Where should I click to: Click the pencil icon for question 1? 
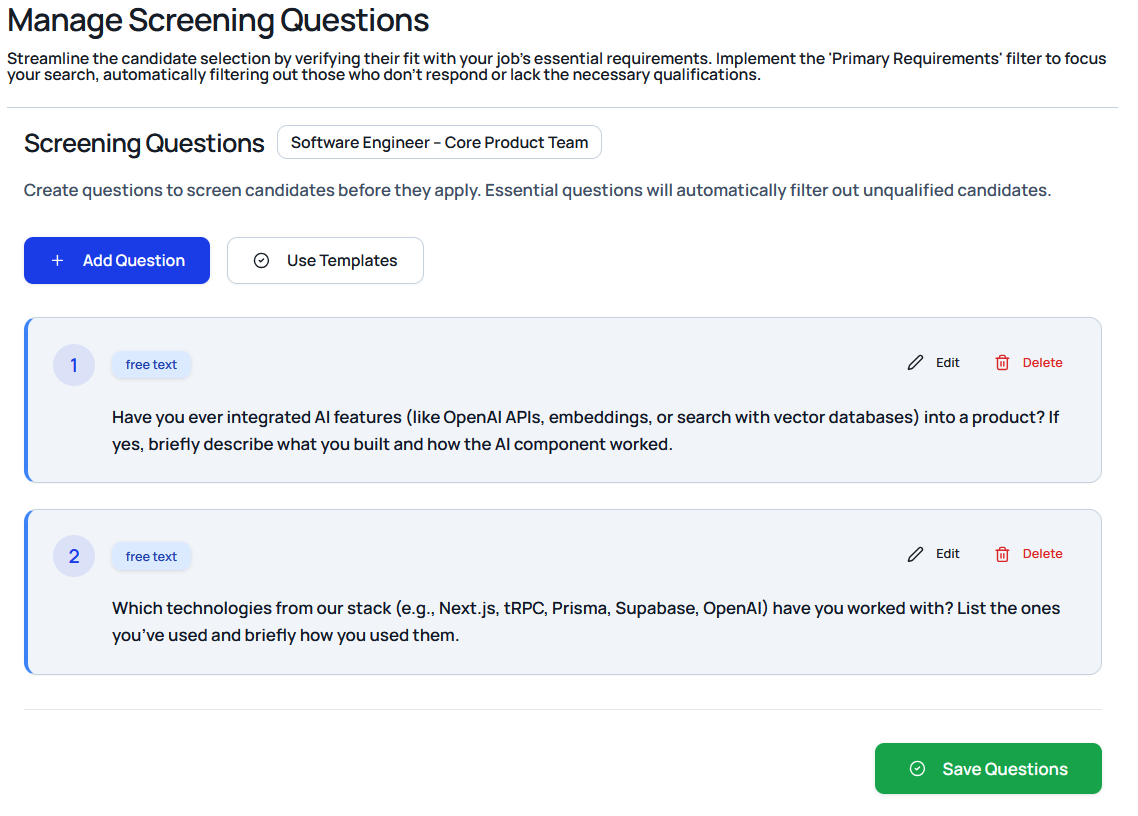(915, 363)
